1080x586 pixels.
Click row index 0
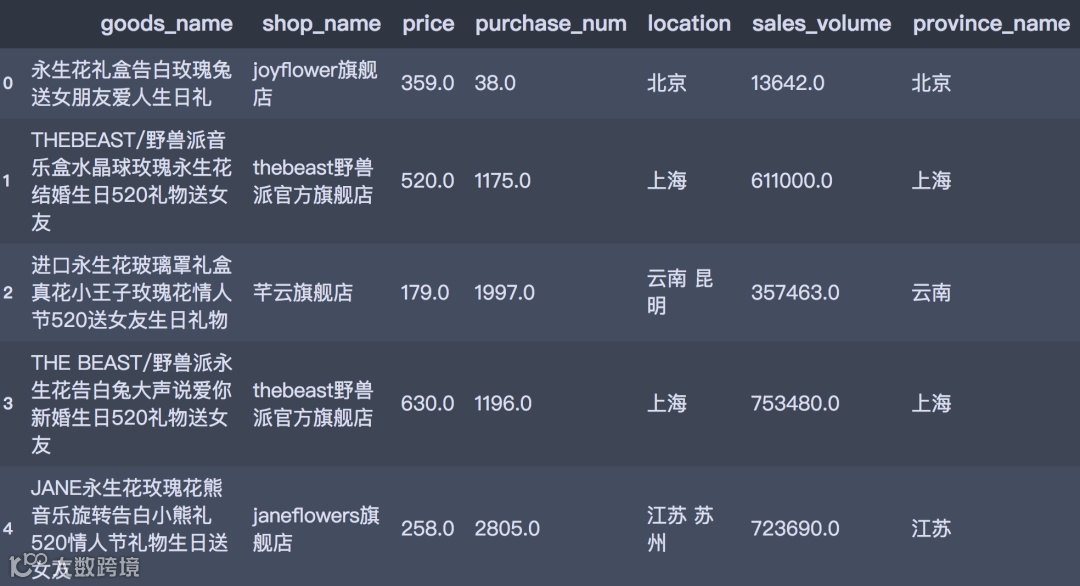[x=8, y=83]
